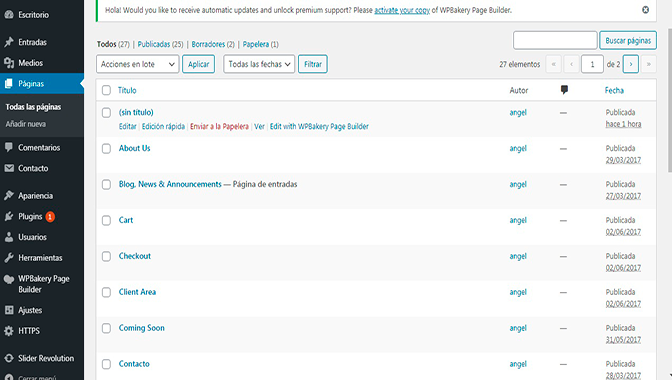Open the Medios menu
This screenshot has width=672, height=380.
point(30,63)
